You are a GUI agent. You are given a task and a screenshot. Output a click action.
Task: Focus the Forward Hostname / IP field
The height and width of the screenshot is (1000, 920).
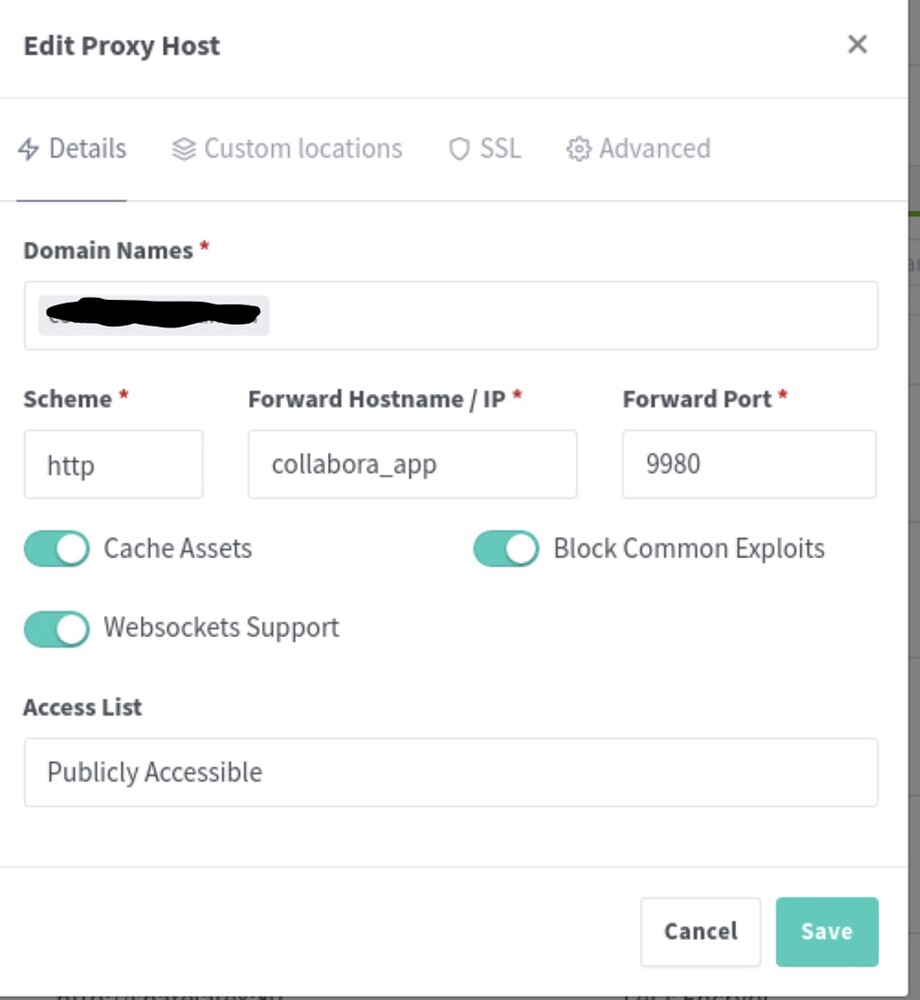413,464
